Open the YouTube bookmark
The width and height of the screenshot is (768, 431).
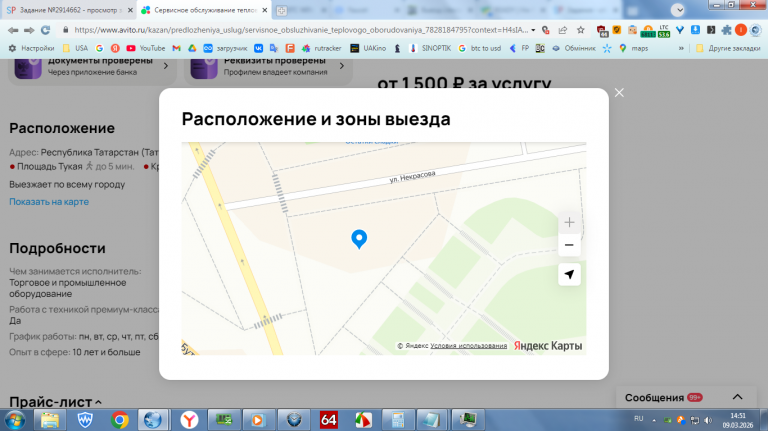146,48
